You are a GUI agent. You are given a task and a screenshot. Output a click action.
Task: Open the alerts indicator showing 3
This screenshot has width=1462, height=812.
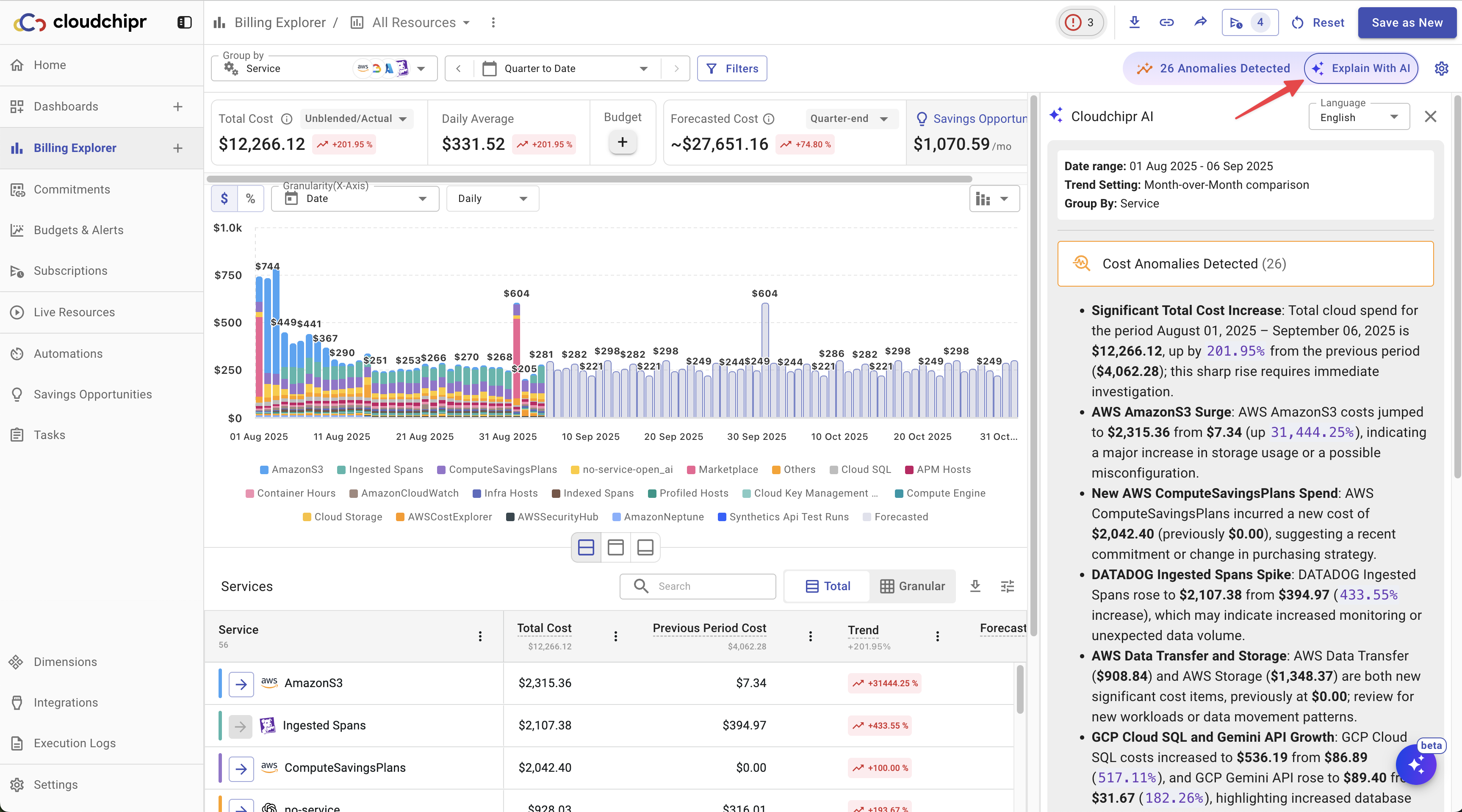[1080, 22]
